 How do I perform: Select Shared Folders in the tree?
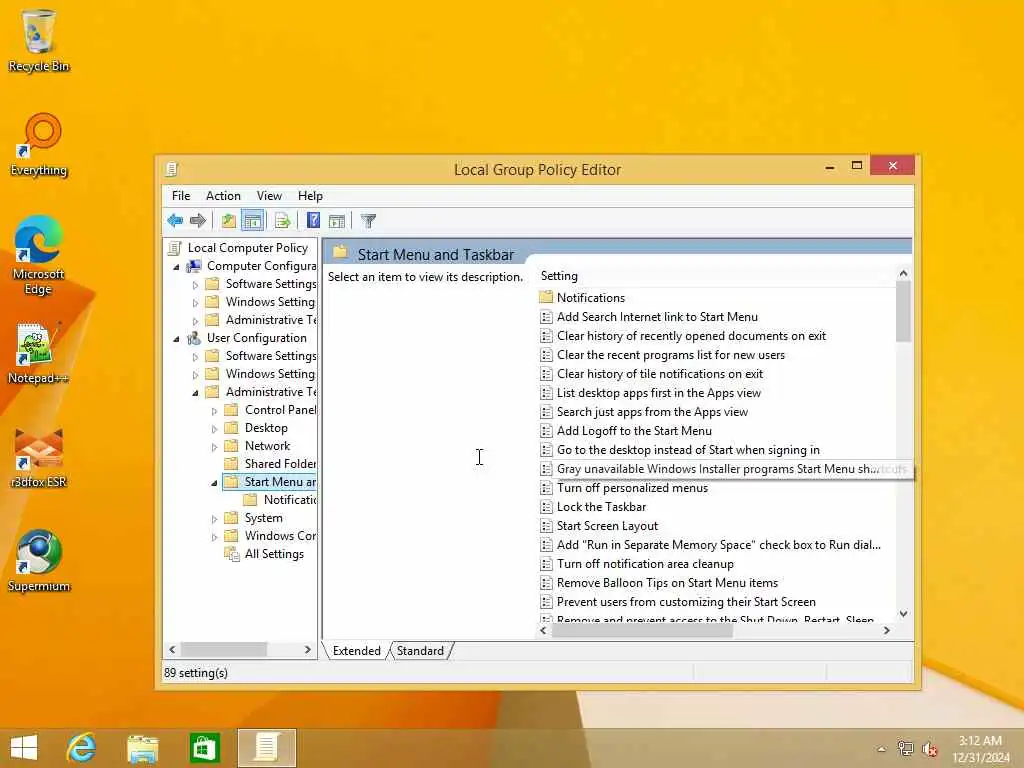280,464
